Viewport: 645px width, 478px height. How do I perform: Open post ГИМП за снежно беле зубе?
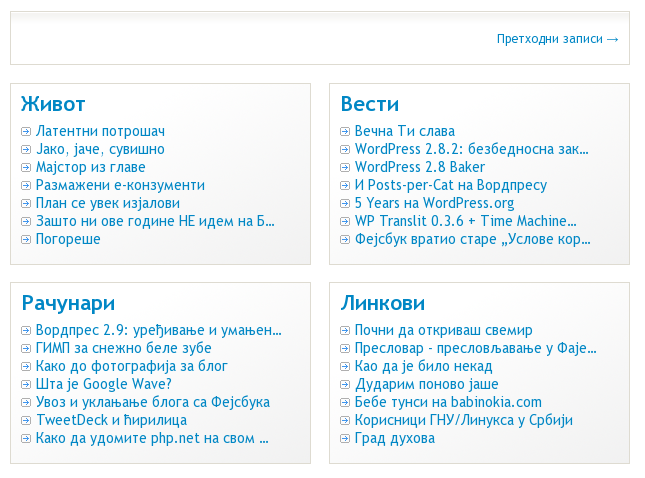(x=123, y=348)
